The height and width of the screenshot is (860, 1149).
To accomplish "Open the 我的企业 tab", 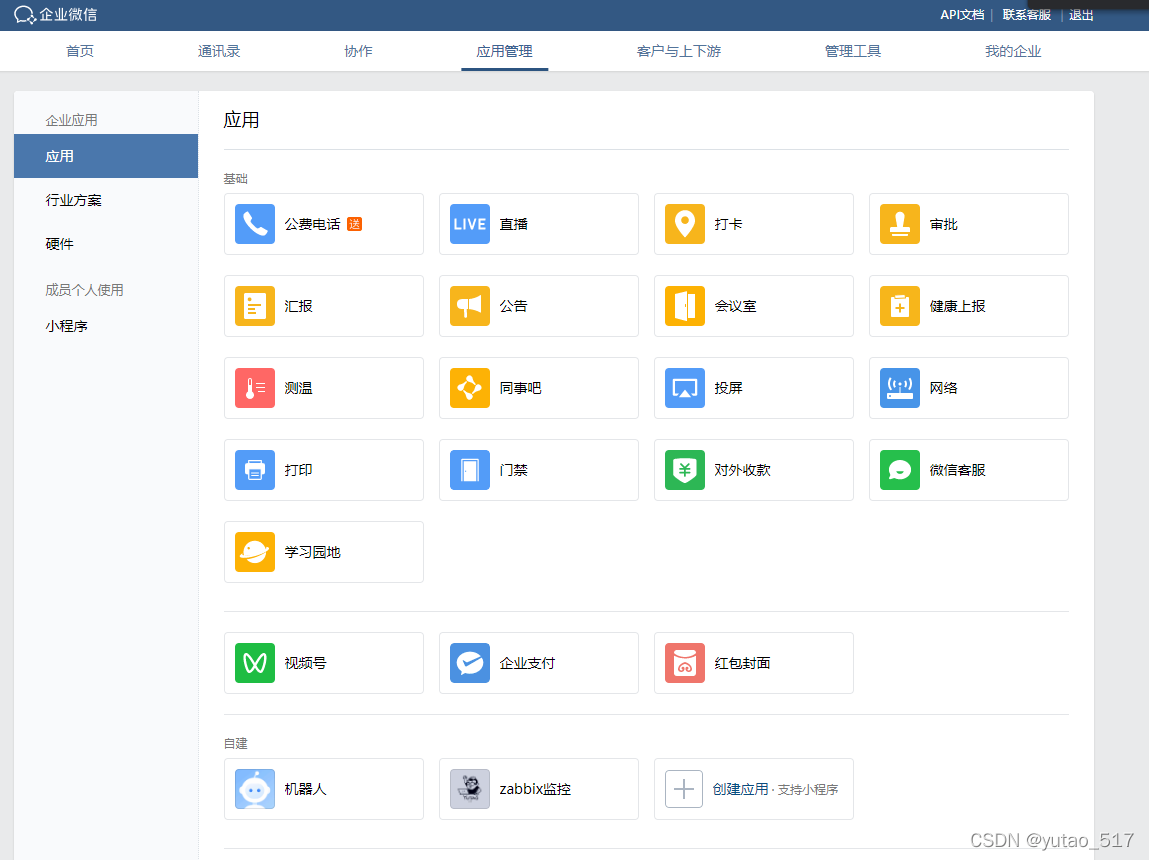I will (x=1013, y=51).
